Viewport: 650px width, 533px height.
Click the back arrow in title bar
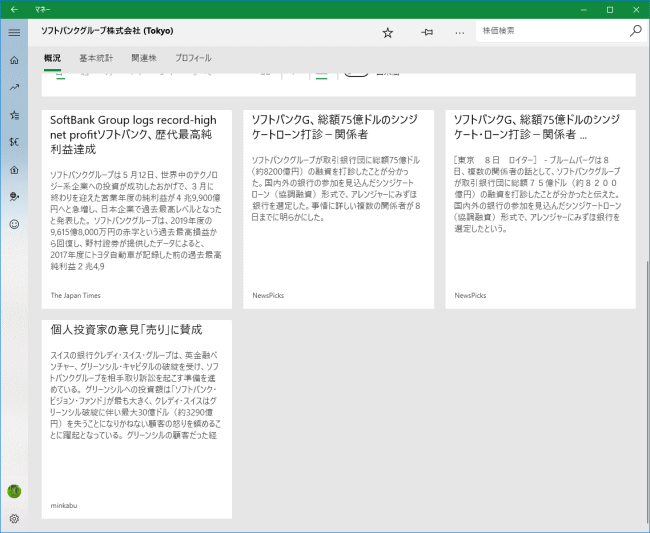click(14, 10)
